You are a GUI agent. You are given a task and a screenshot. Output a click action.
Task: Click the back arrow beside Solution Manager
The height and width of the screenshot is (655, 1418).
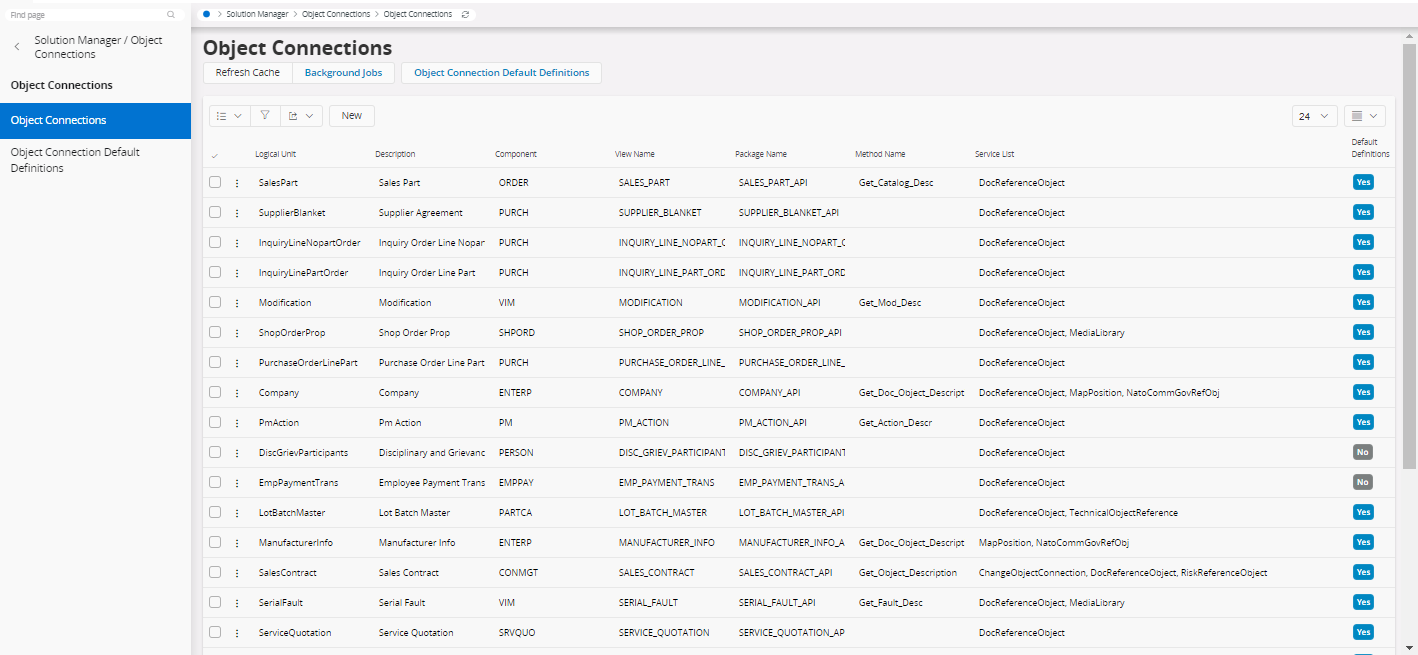click(x=17, y=47)
